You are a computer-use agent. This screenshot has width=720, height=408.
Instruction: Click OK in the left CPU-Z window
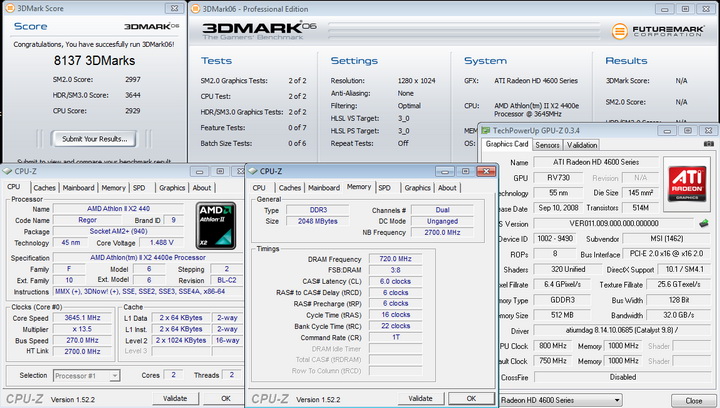click(225, 398)
